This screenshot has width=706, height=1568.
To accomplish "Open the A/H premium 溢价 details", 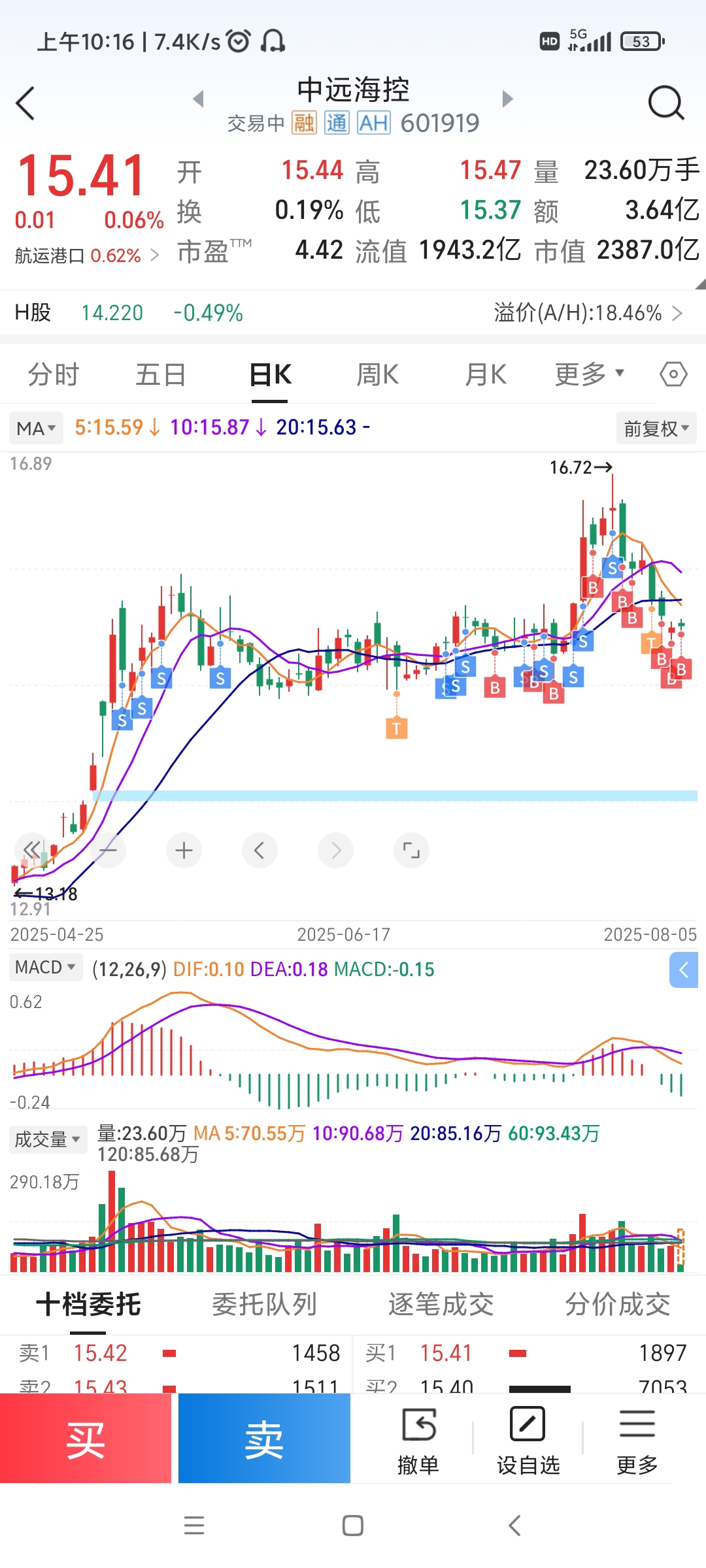I will (588, 313).
